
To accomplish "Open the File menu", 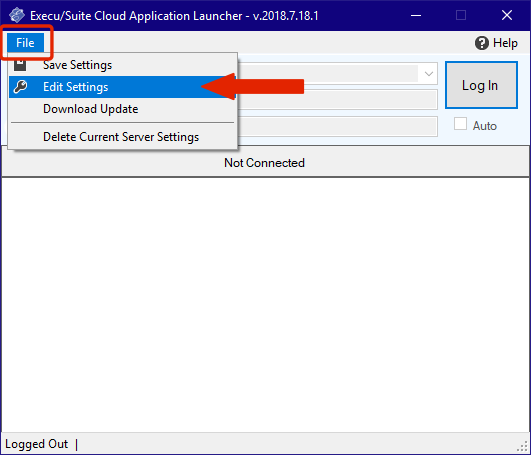I will [x=25, y=43].
